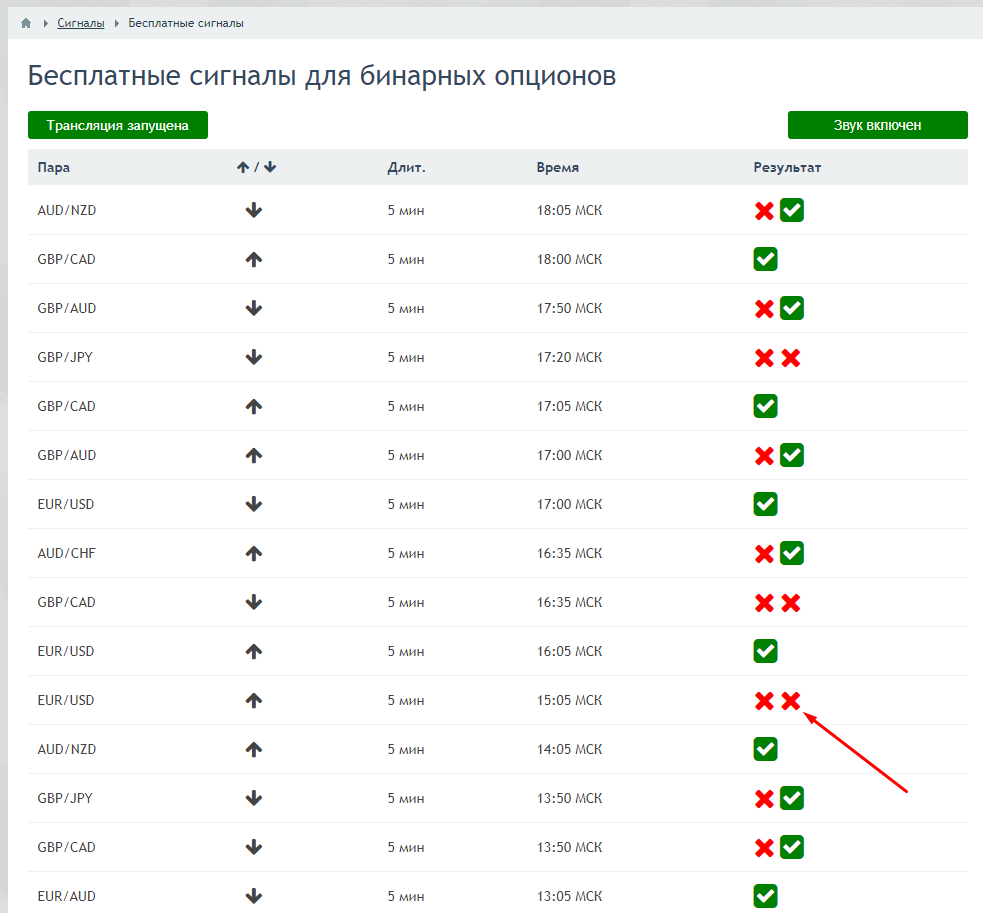Click the green checkmark in EUR/USD 17:00 row
Image resolution: width=983 pixels, height=913 pixels.
click(x=765, y=504)
